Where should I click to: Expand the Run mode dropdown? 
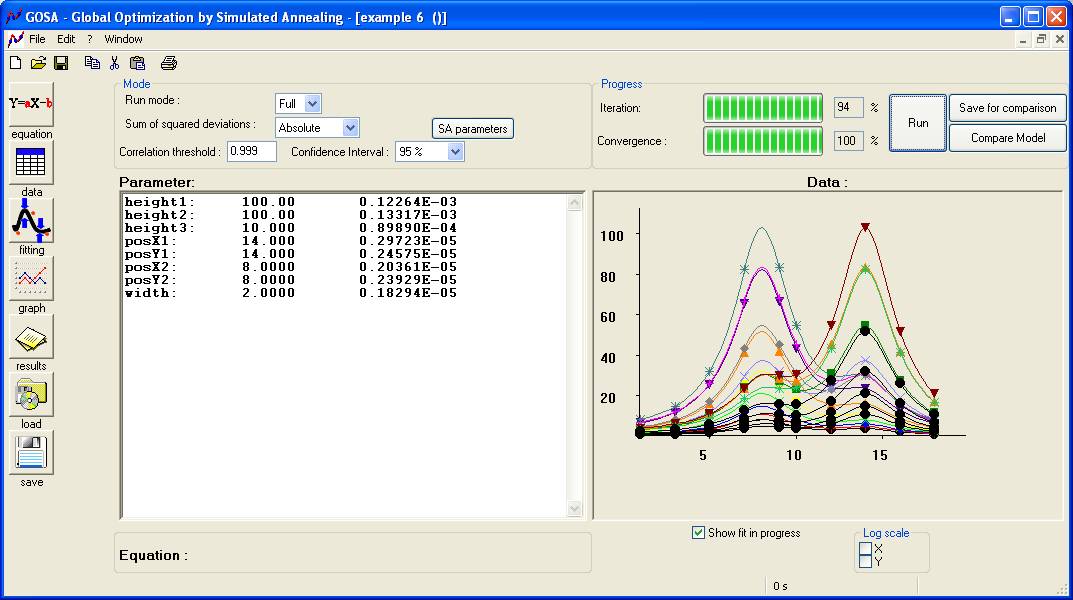(x=312, y=103)
